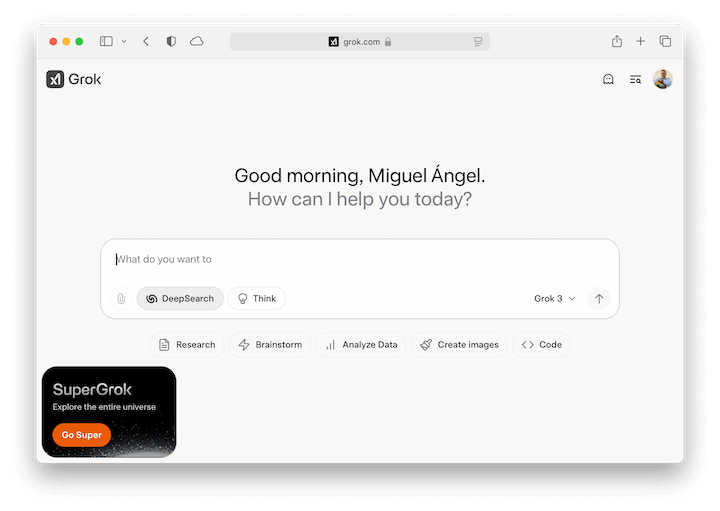Screen dimensions: 720x511
Task: Click the Grok logo icon
Action: click(55, 79)
